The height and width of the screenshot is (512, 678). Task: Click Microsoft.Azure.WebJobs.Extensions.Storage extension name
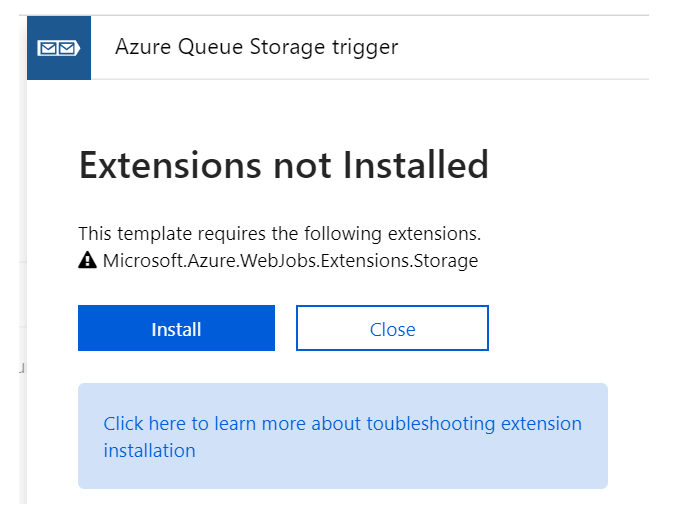coord(290,262)
